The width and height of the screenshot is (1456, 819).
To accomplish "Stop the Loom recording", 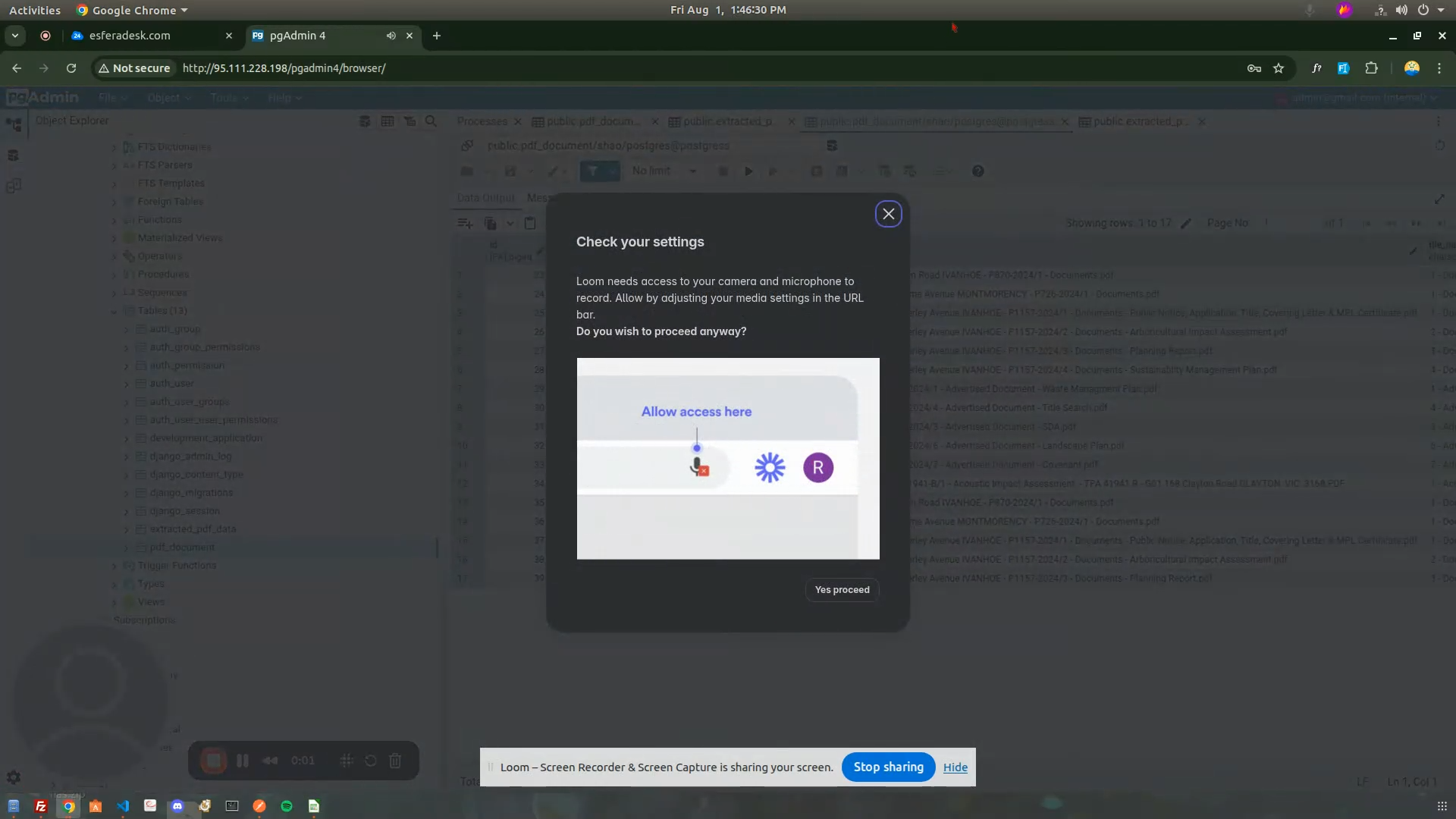I will pos(213,761).
